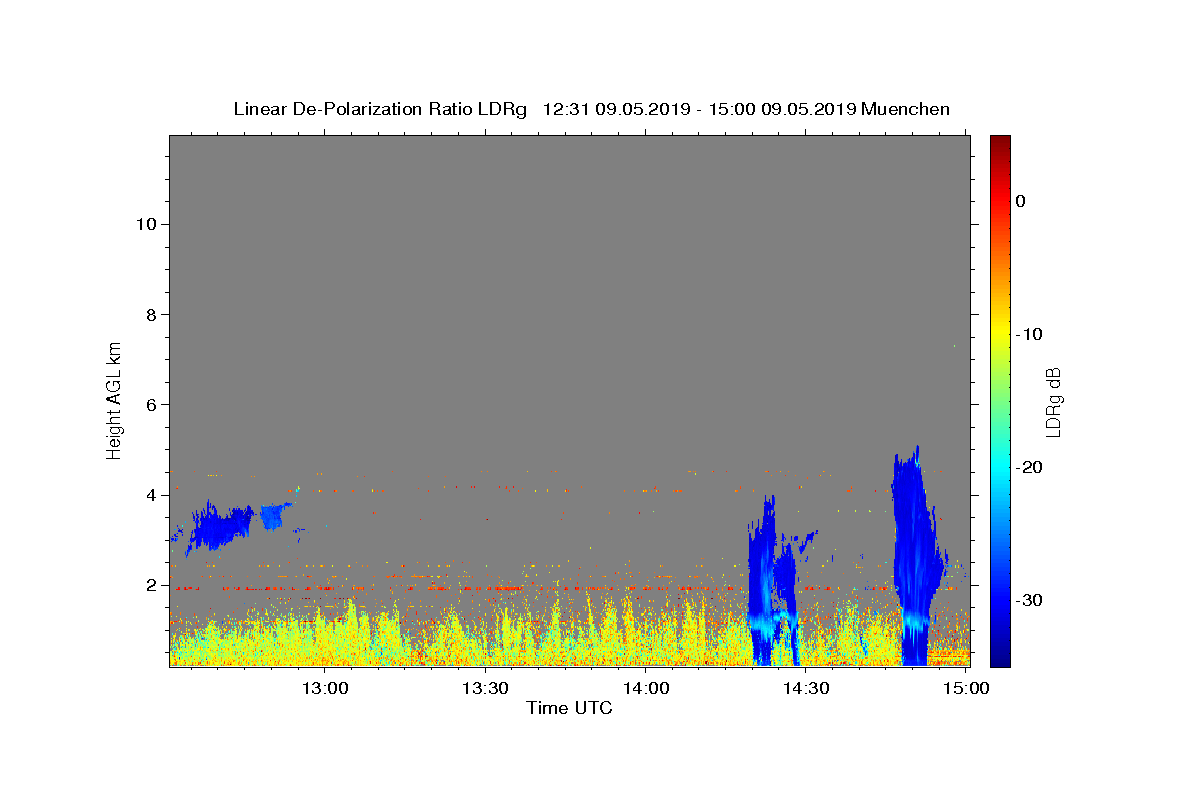
Task: Click the "LDRg dB" colorbar label
Action: [1053, 402]
